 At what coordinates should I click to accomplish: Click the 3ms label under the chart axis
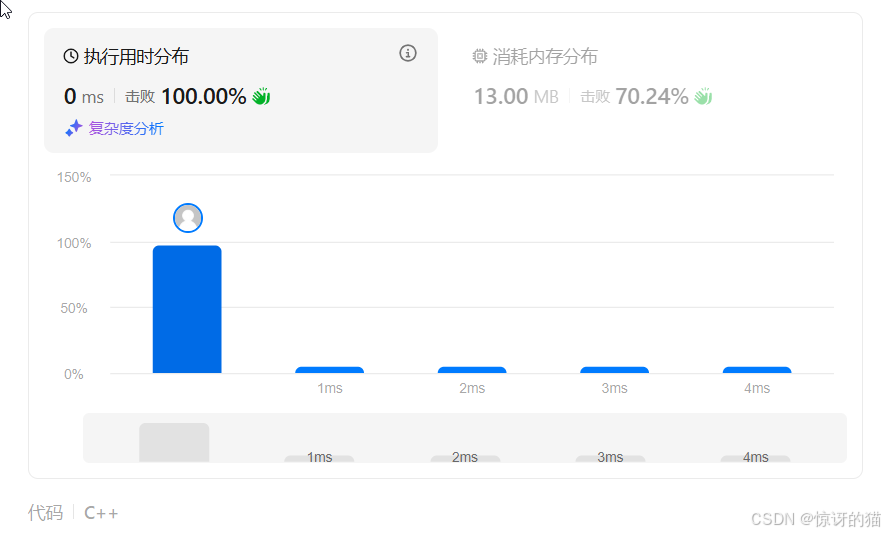pos(614,388)
